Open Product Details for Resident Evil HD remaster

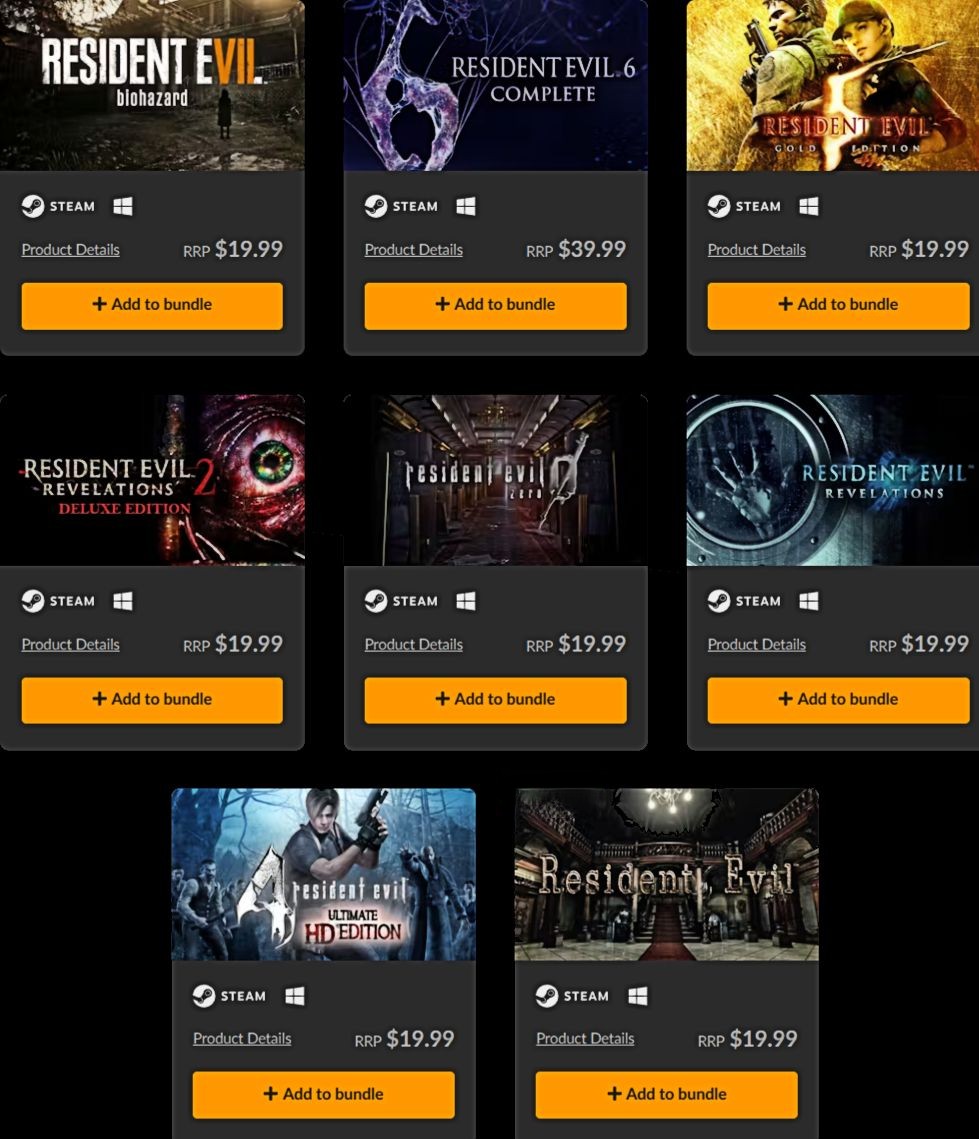585,1039
